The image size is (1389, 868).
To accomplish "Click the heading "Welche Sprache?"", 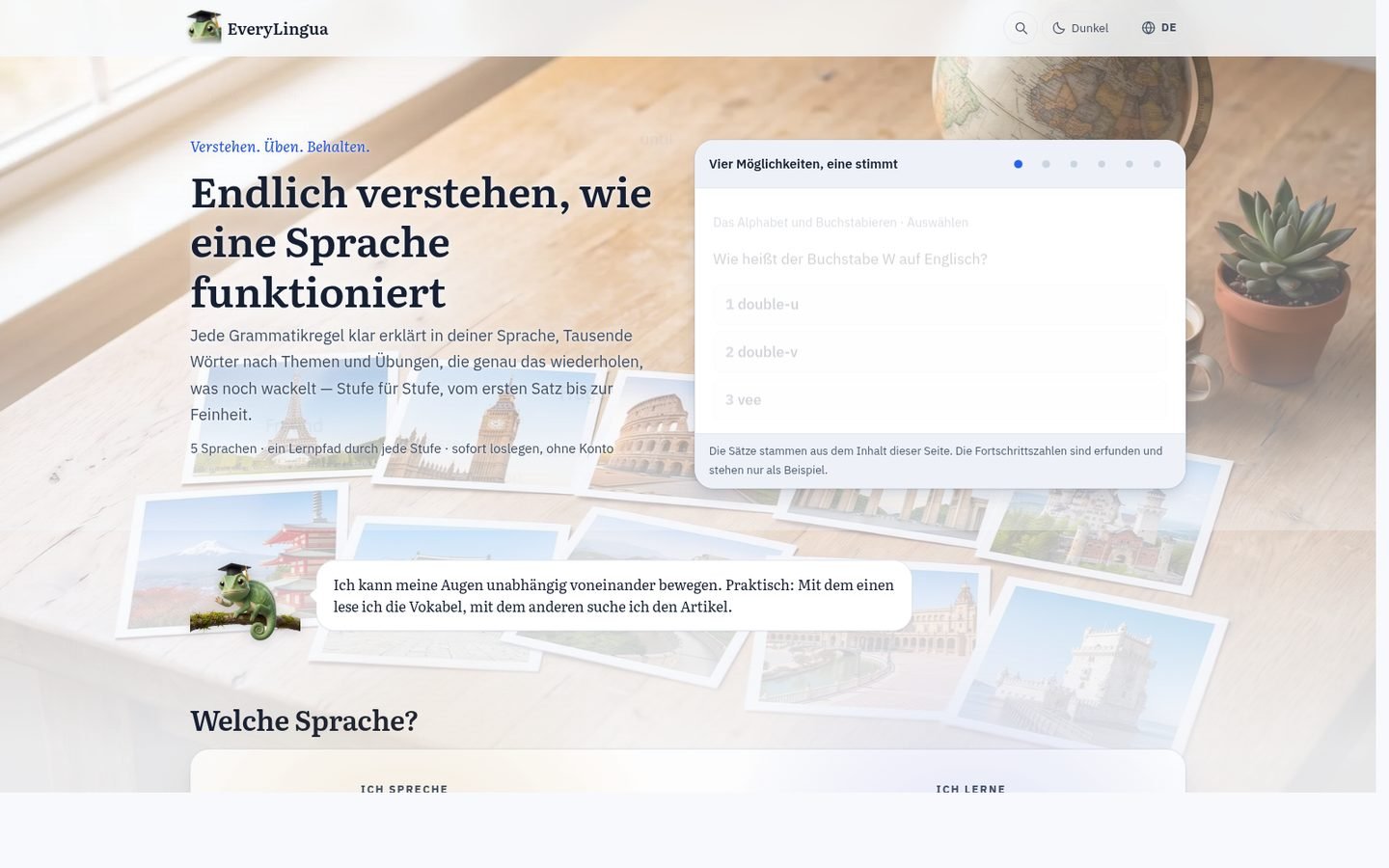I will [x=304, y=720].
